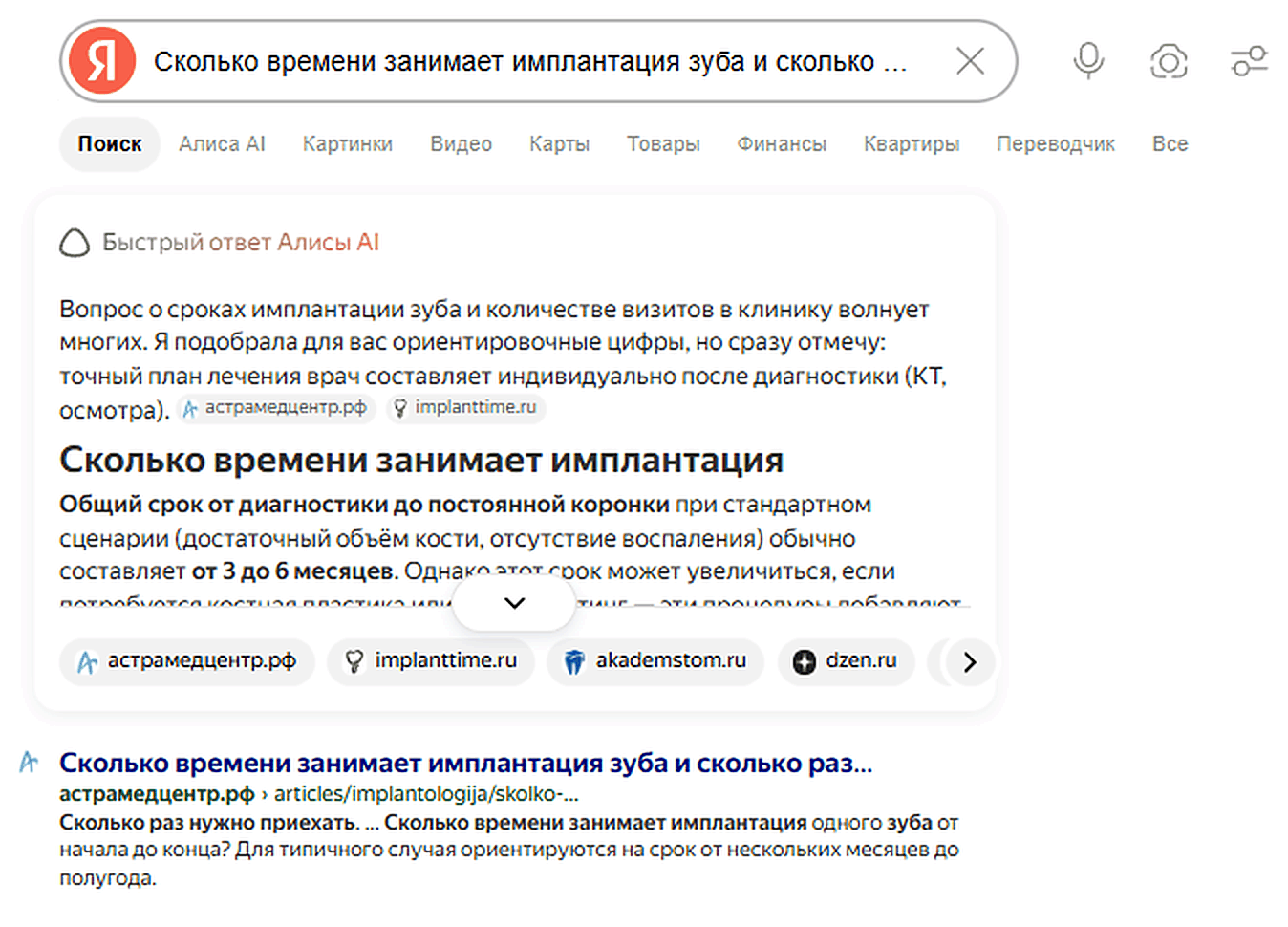Open inline source астрамедцентр.рф citation

274,408
